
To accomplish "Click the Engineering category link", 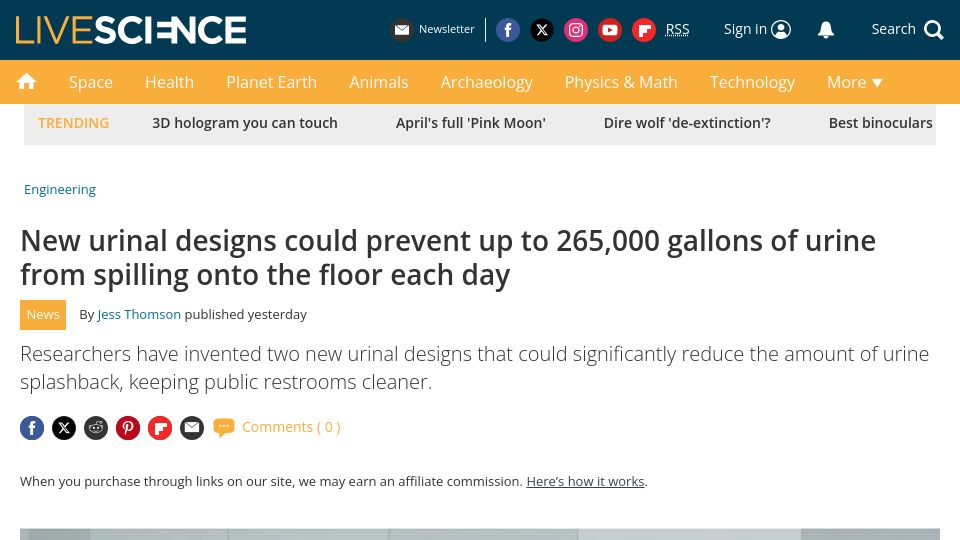I will (x=60, y=190).
